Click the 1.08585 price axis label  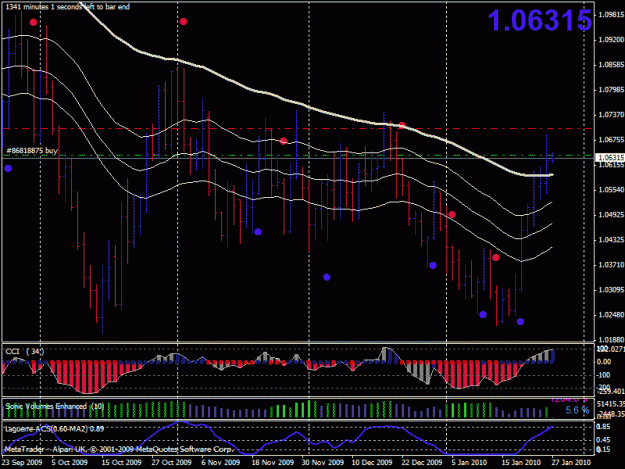(x=611, y=65)
